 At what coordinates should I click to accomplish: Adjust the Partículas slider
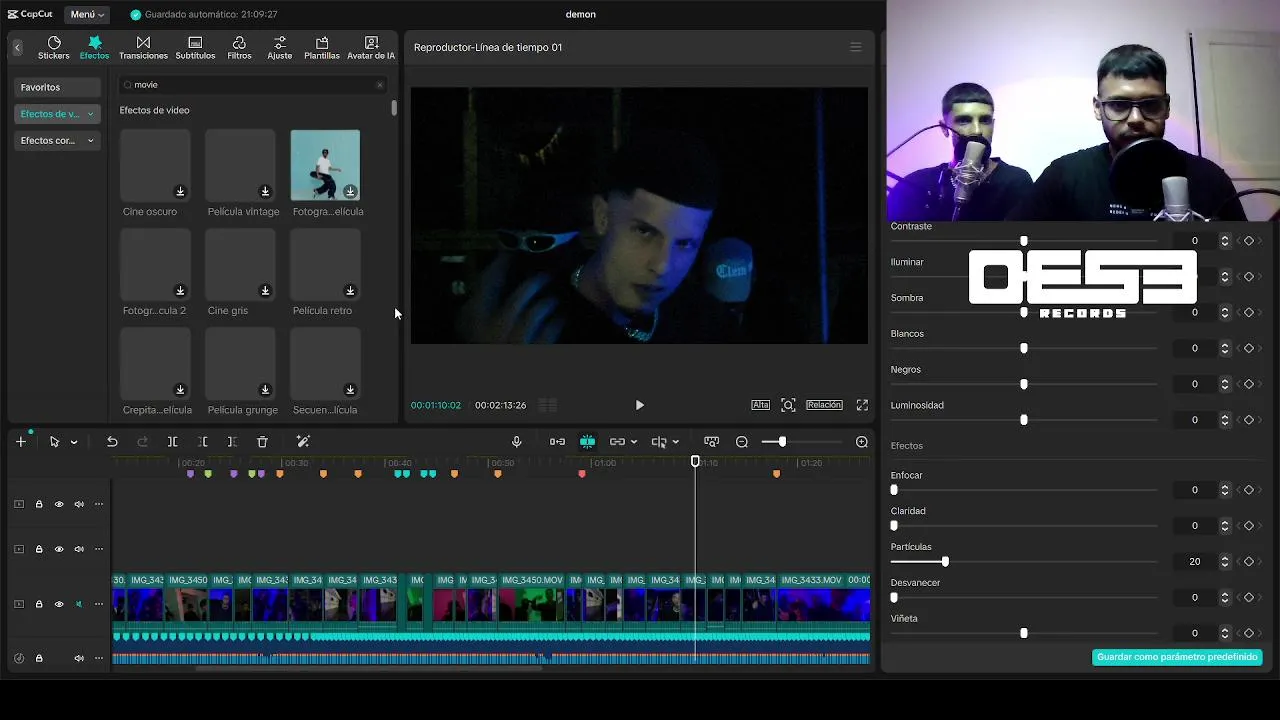(x=945, y=562)
